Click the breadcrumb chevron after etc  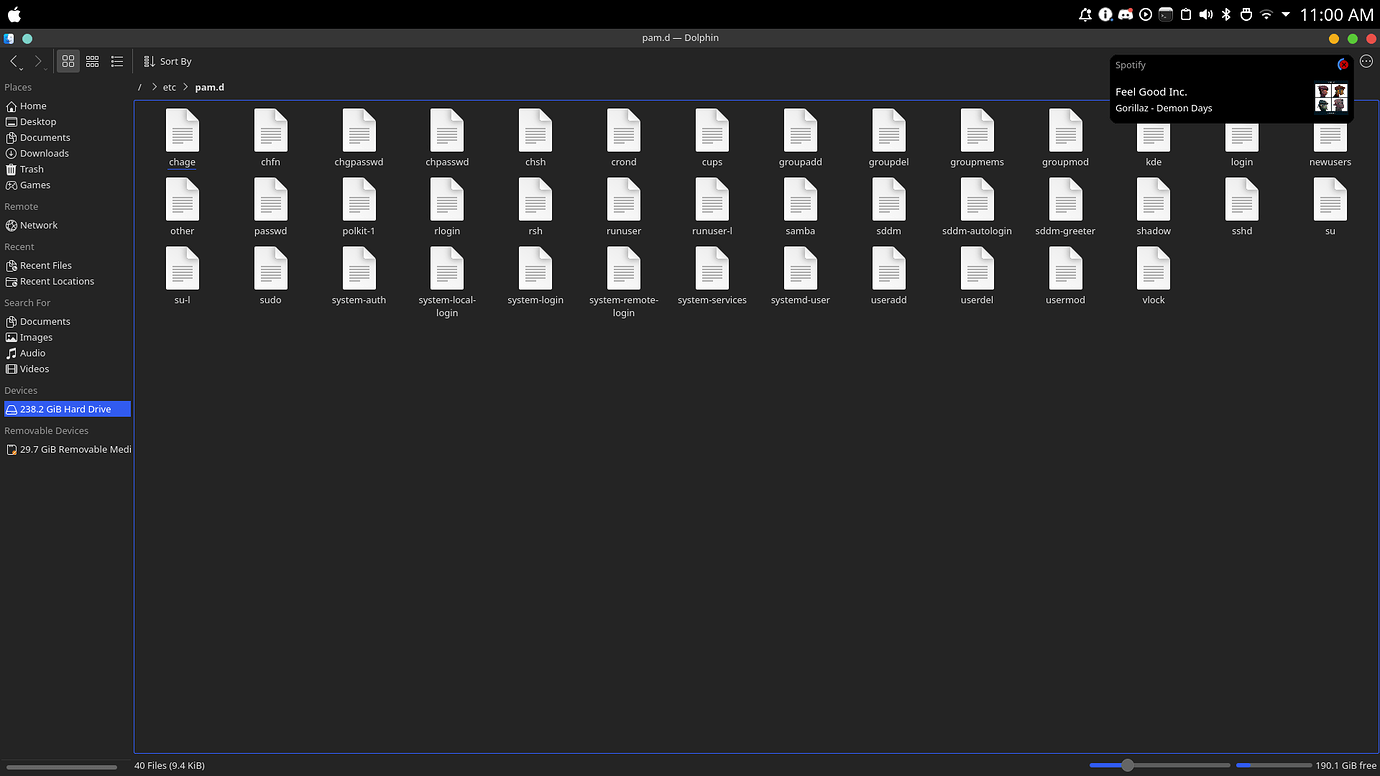[x=185, y=87]
